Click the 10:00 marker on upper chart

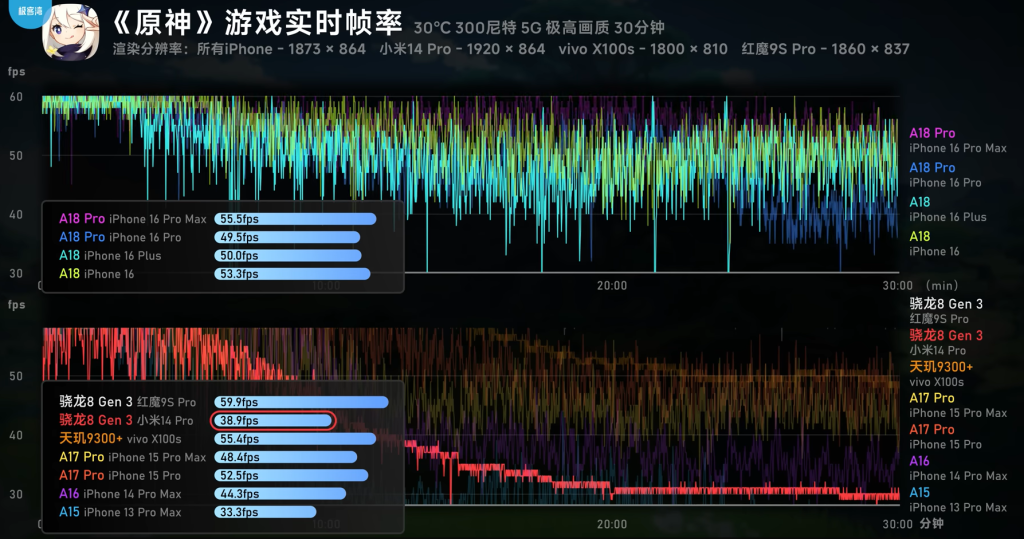point(327,286)
